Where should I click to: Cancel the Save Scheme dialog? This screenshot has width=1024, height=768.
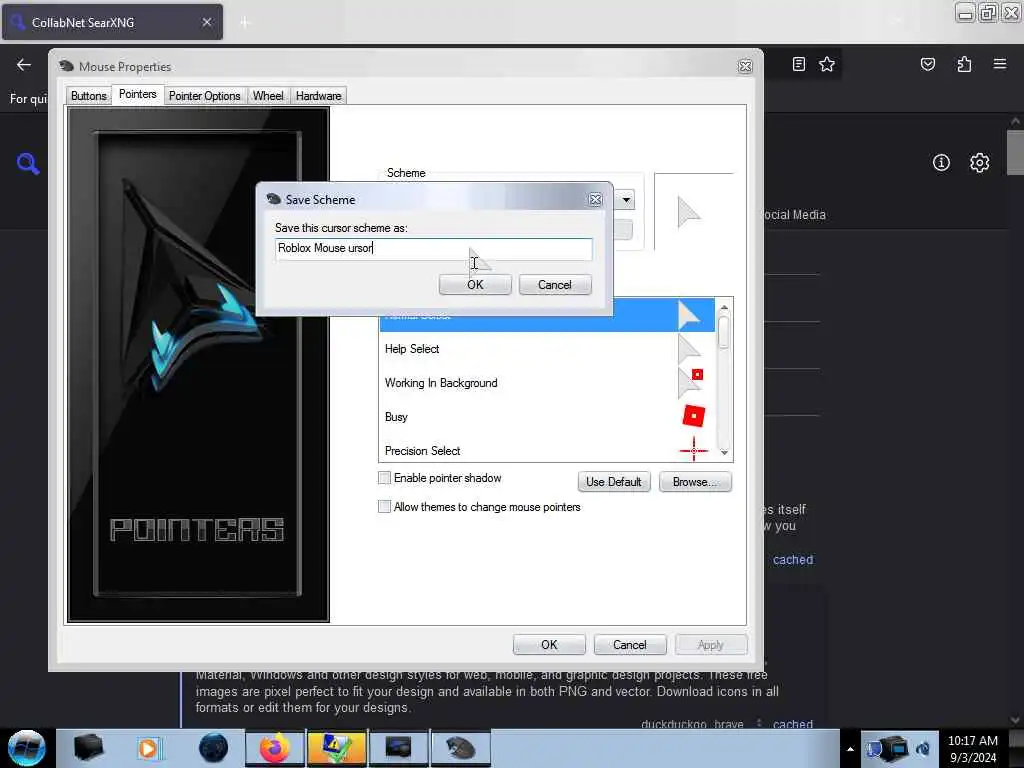(554, 285)
